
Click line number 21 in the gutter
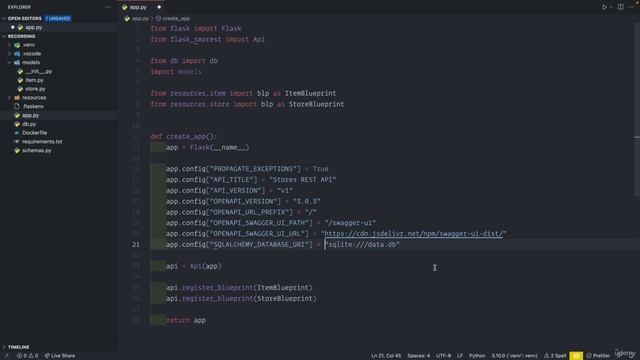click(136, 244)
